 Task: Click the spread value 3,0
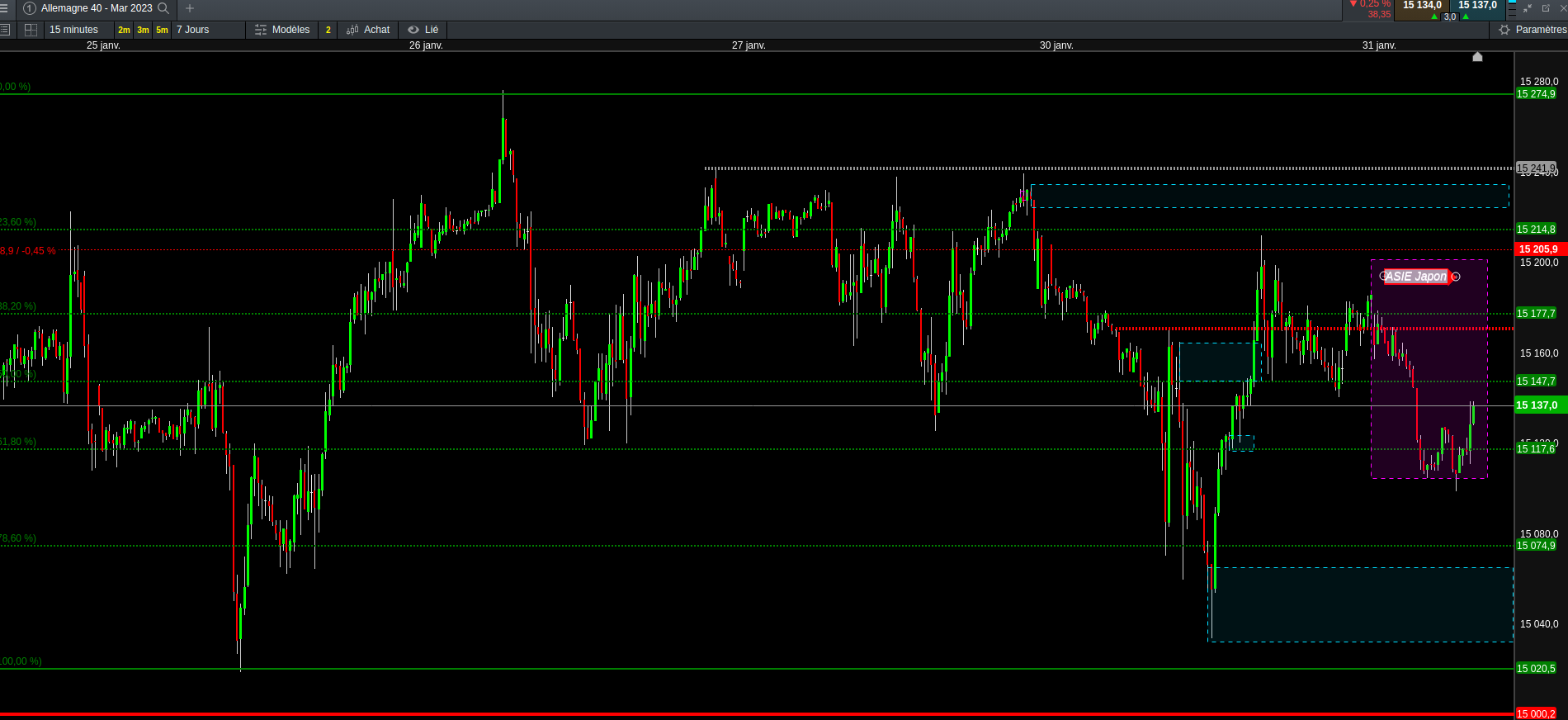(1450, 17)
